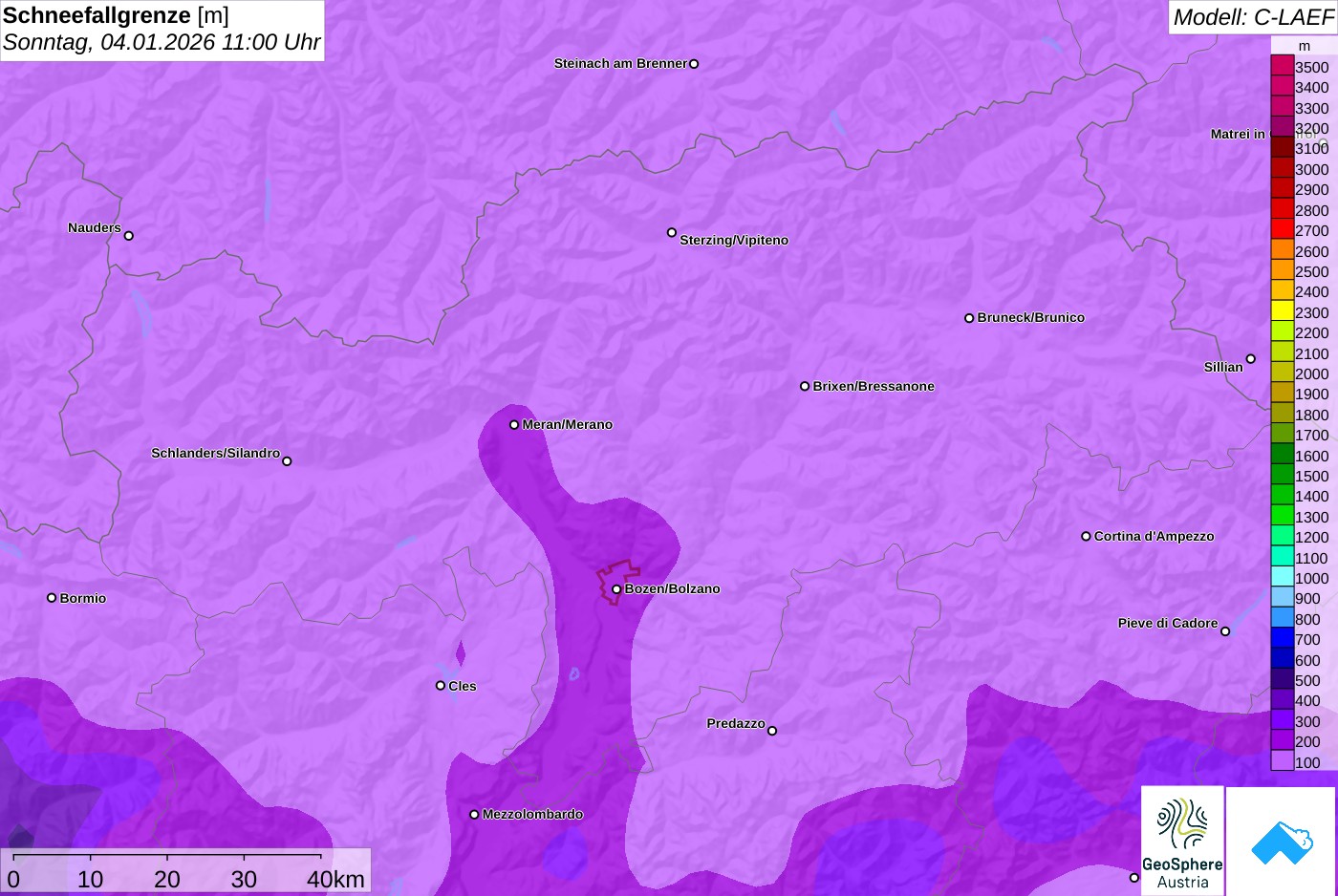The image size is (1338, 896).
Task: Click the Bruneck/Brunico label text
Action: coord(1030,317)
